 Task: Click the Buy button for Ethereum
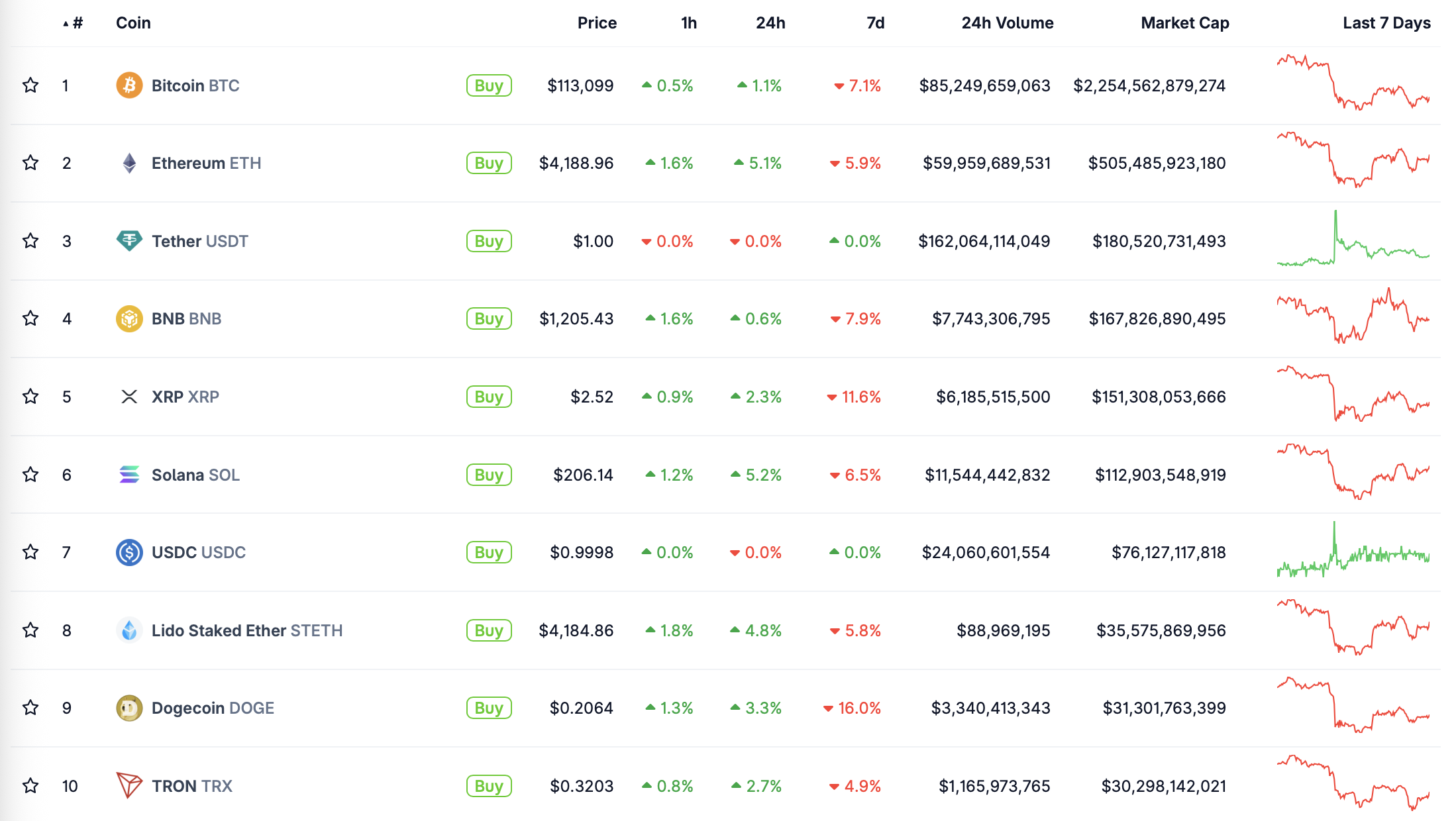[x=489, y=163]
